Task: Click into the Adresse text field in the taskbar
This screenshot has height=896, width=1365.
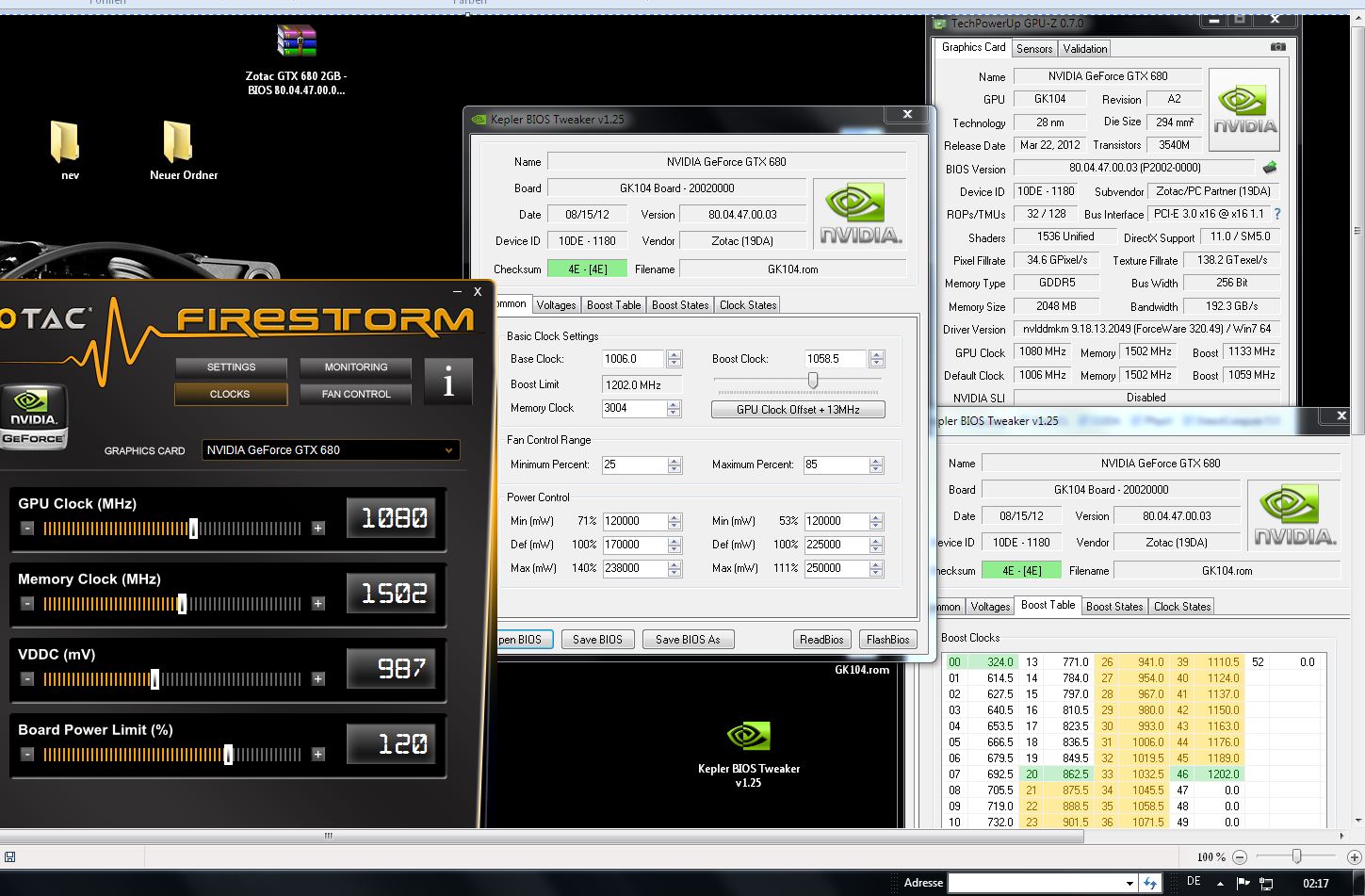Action: pyautogui.click(x=1035, y=883)
